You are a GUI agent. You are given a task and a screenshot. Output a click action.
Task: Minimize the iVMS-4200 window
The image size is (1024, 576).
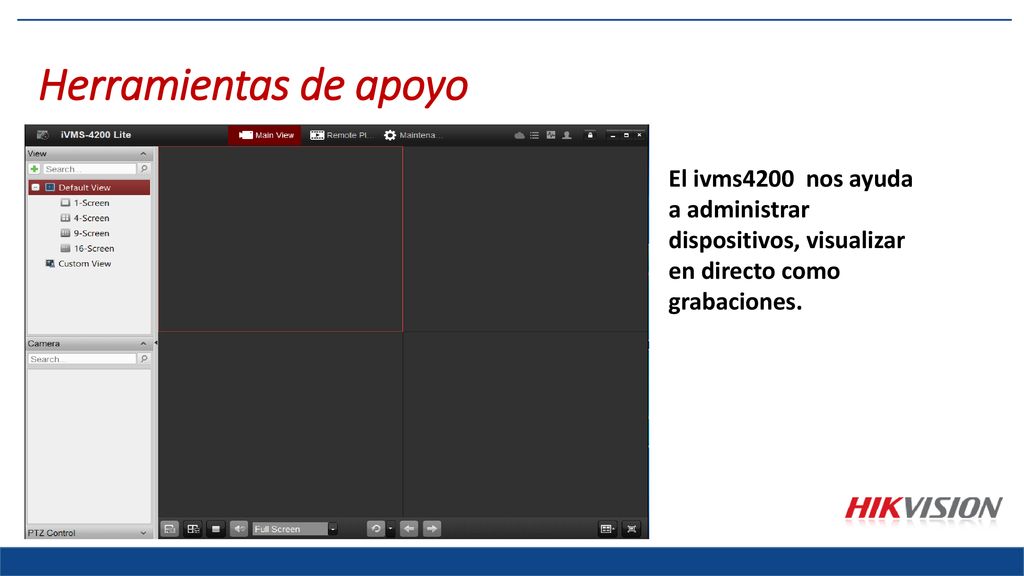613,135
